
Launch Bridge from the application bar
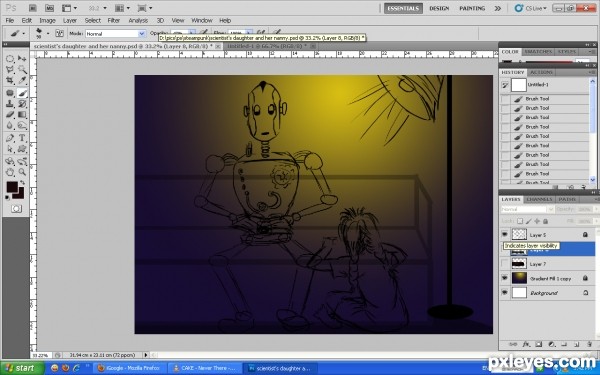33,8
